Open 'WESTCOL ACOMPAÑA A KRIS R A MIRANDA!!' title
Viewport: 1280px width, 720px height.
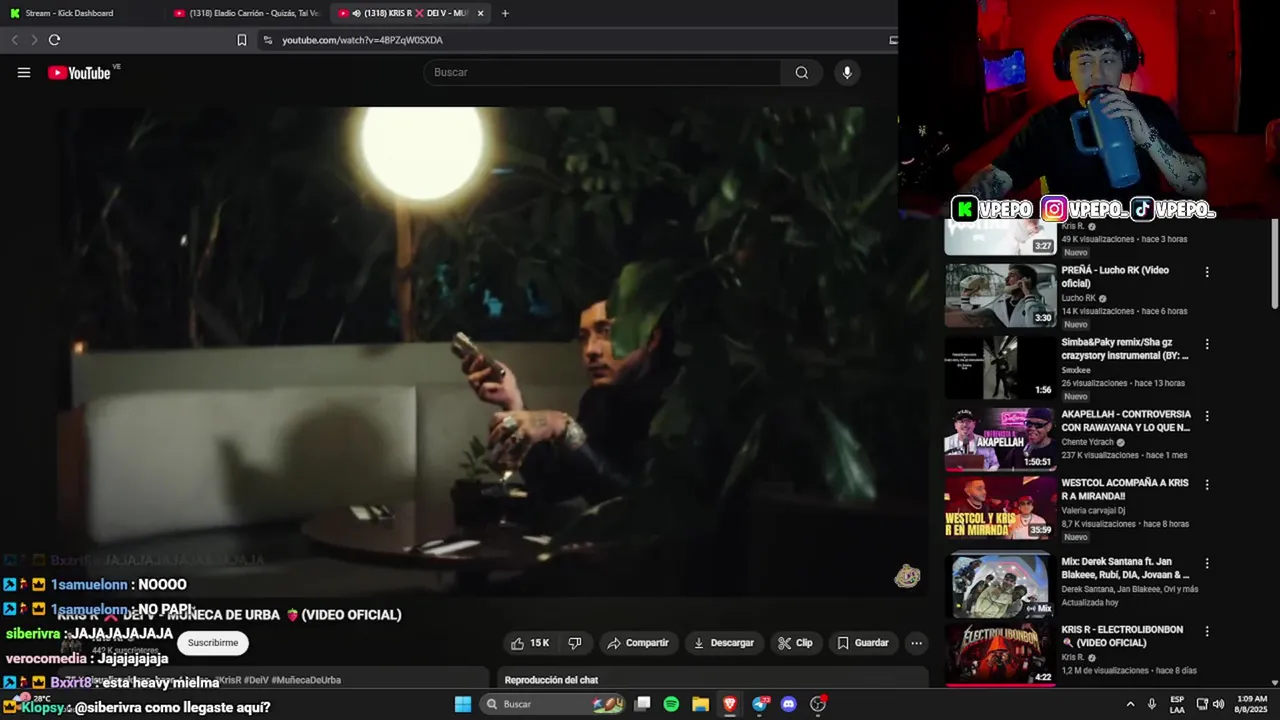point(1125,489)
